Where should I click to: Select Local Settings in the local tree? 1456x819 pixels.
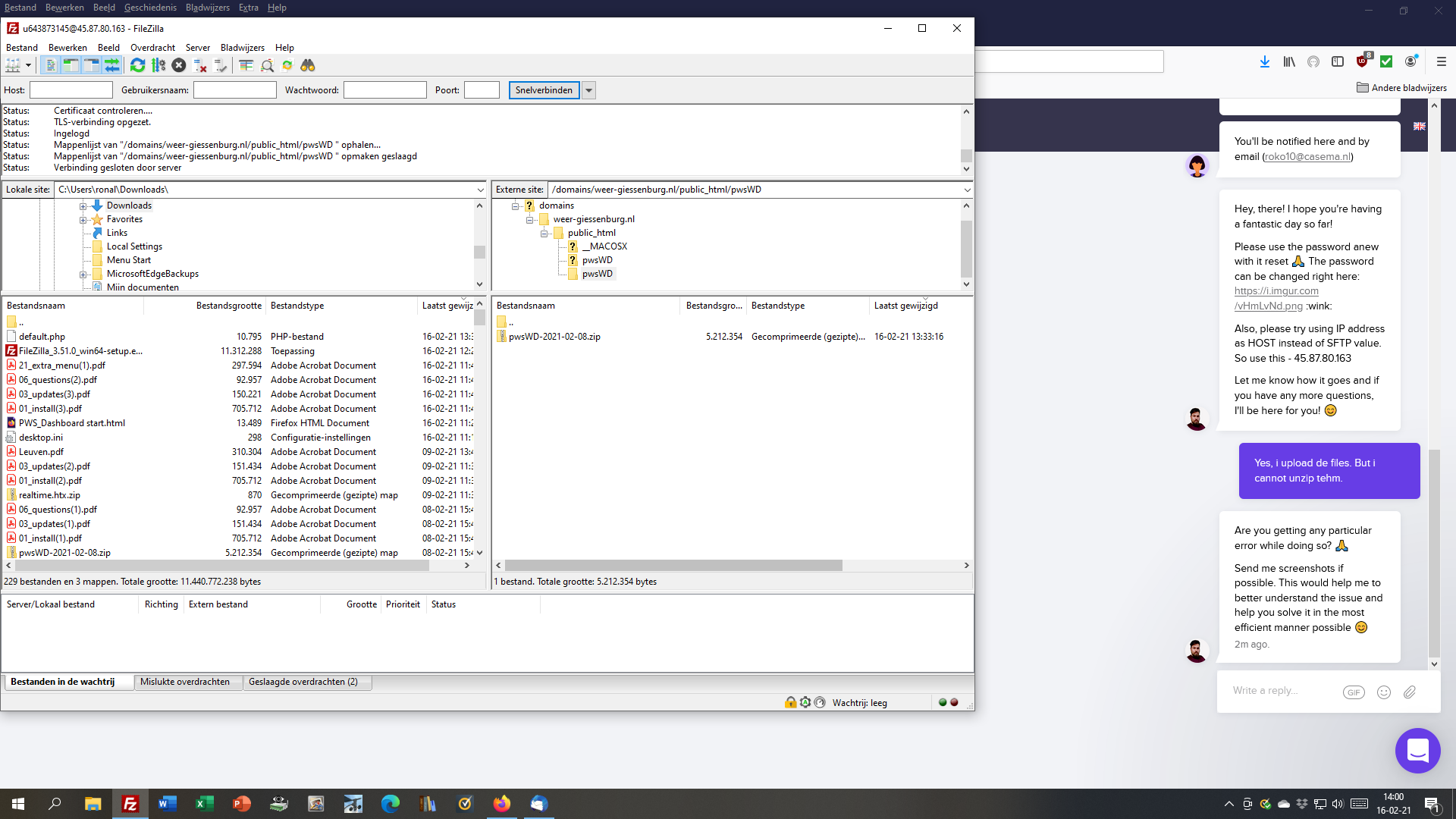click(x=134, y=246)
